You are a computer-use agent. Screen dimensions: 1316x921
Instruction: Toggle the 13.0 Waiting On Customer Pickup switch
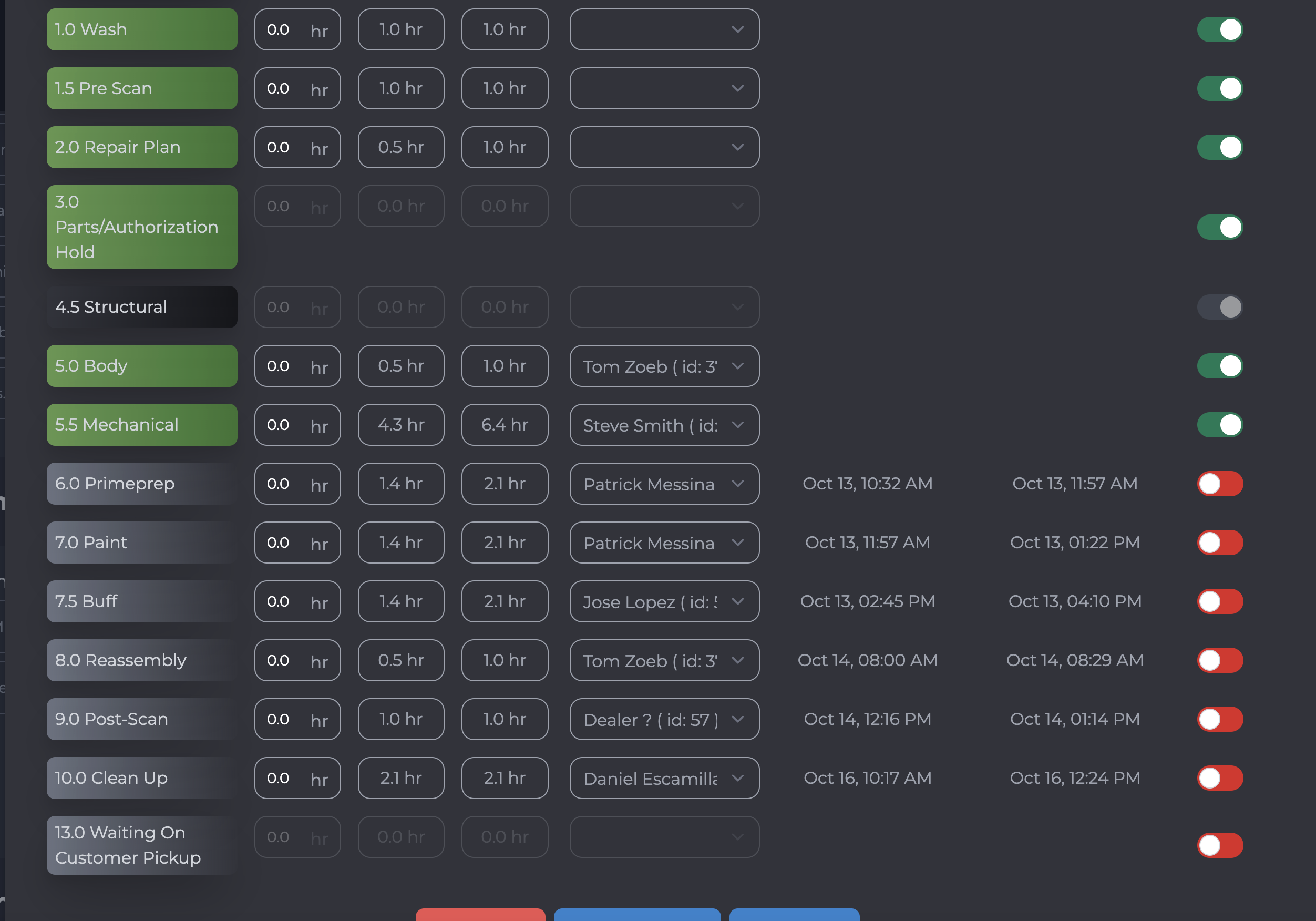tap(1219, 845)
